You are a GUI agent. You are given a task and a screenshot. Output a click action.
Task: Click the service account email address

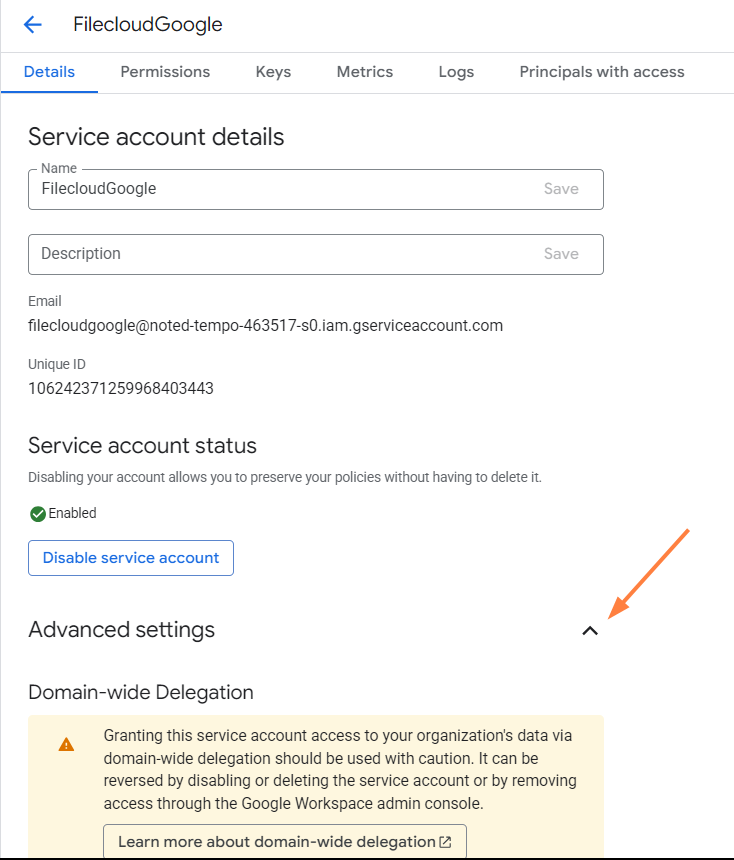[x=265, y=325]
